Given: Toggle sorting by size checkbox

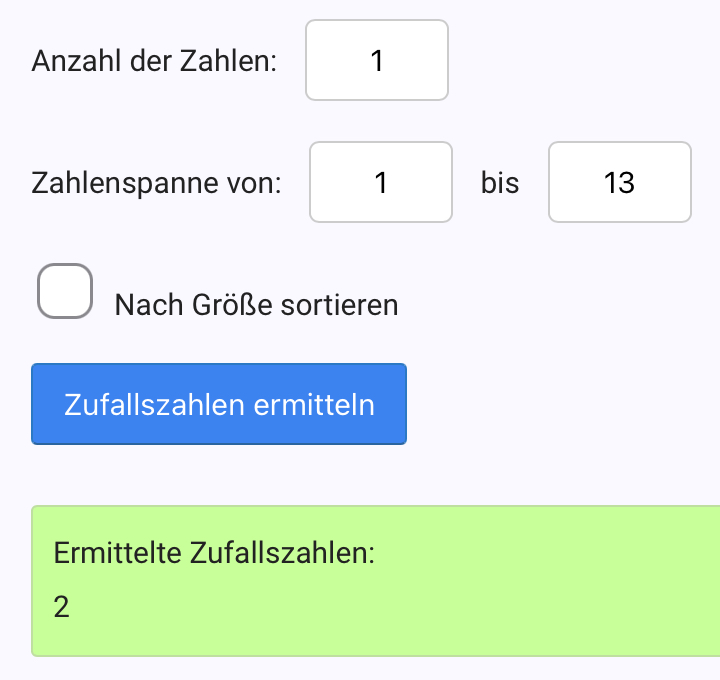Looking at the screenshot, I should point(65,292).
